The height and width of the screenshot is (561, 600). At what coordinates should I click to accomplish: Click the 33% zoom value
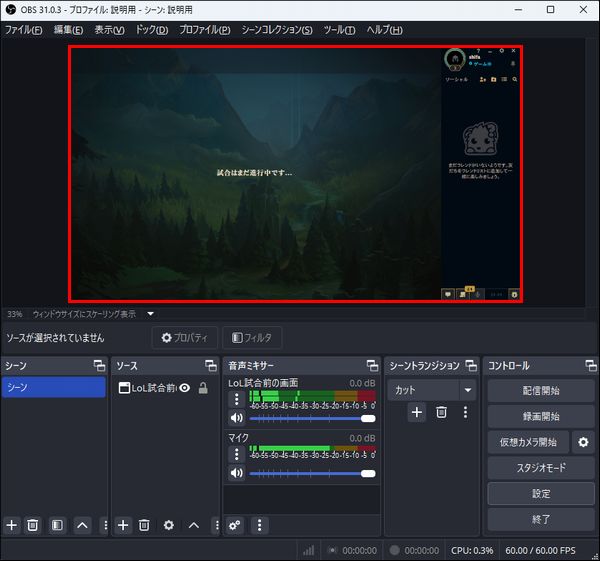click(x=15, y=314)
